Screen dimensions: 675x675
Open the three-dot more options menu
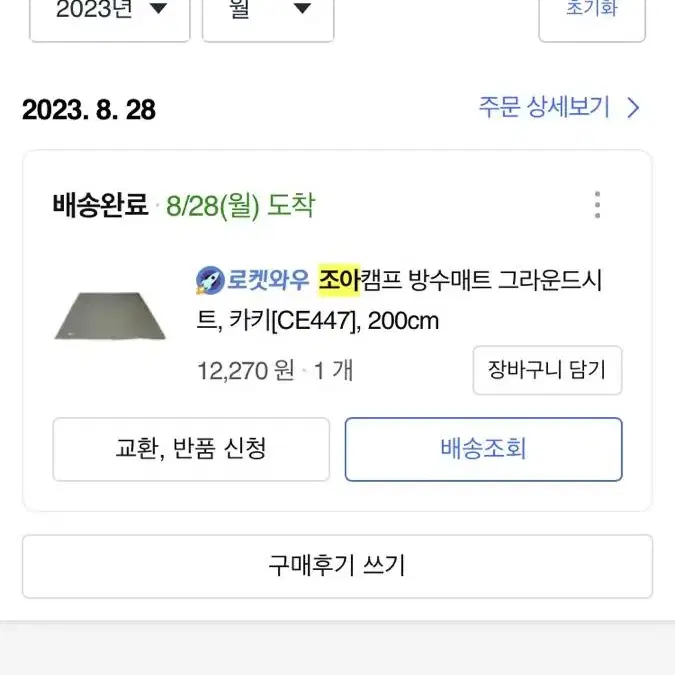(x=597, y=205)
